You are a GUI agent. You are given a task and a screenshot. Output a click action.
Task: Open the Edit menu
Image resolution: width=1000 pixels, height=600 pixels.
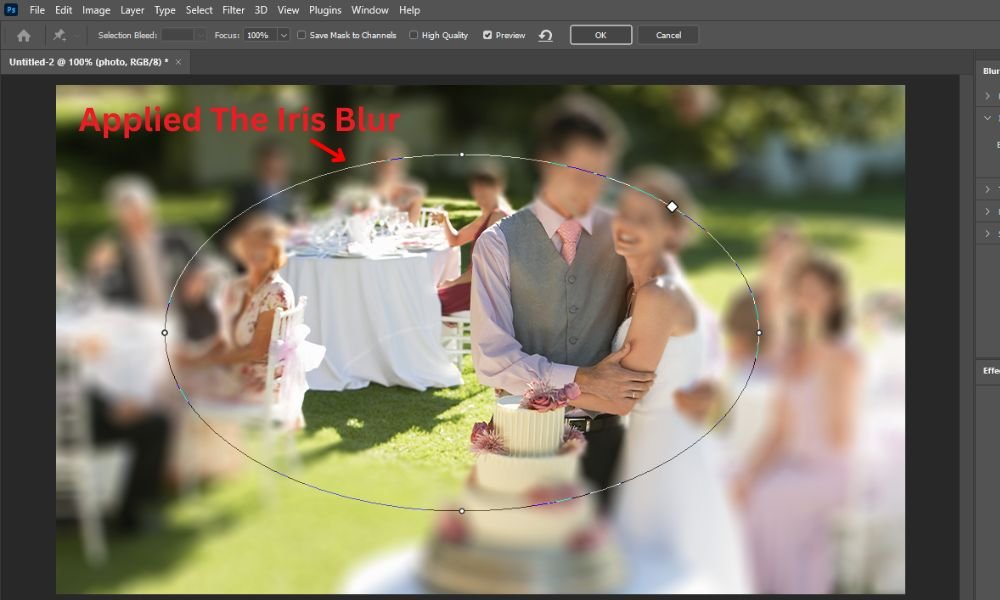(63, 10)
